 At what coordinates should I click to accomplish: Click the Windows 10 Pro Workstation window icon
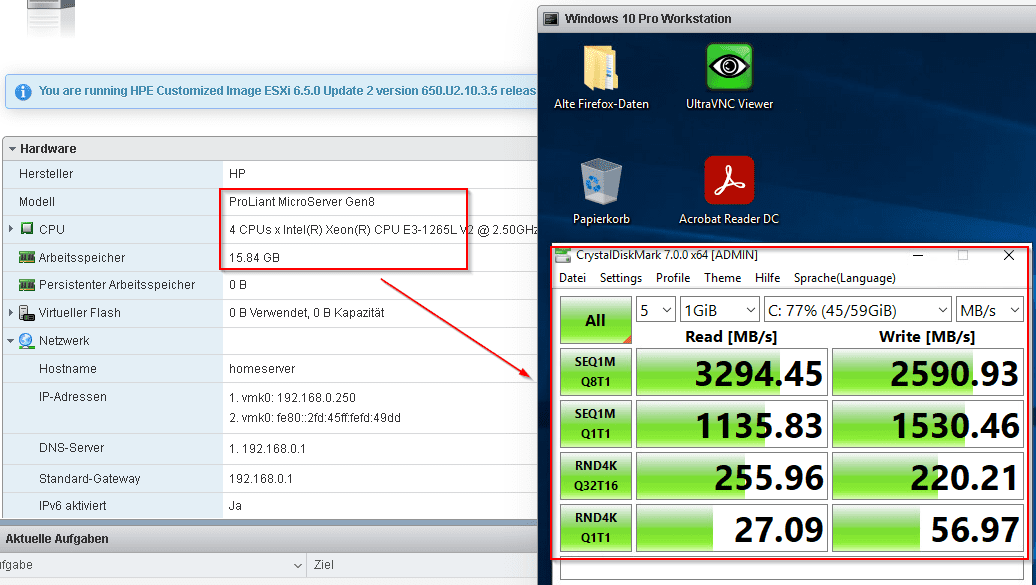tap(551, 19)
